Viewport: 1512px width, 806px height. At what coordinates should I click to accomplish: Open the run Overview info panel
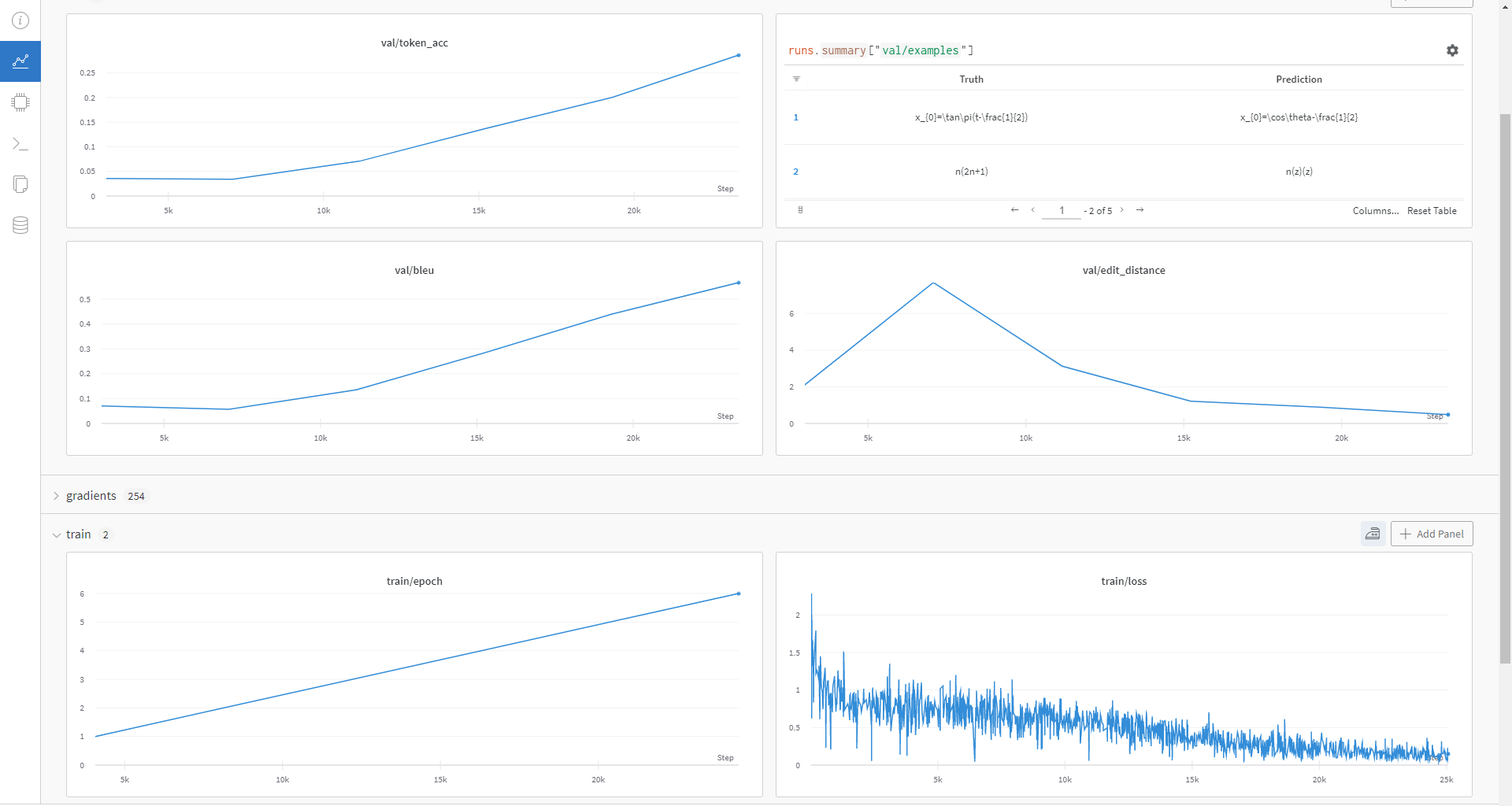(20, 20)
